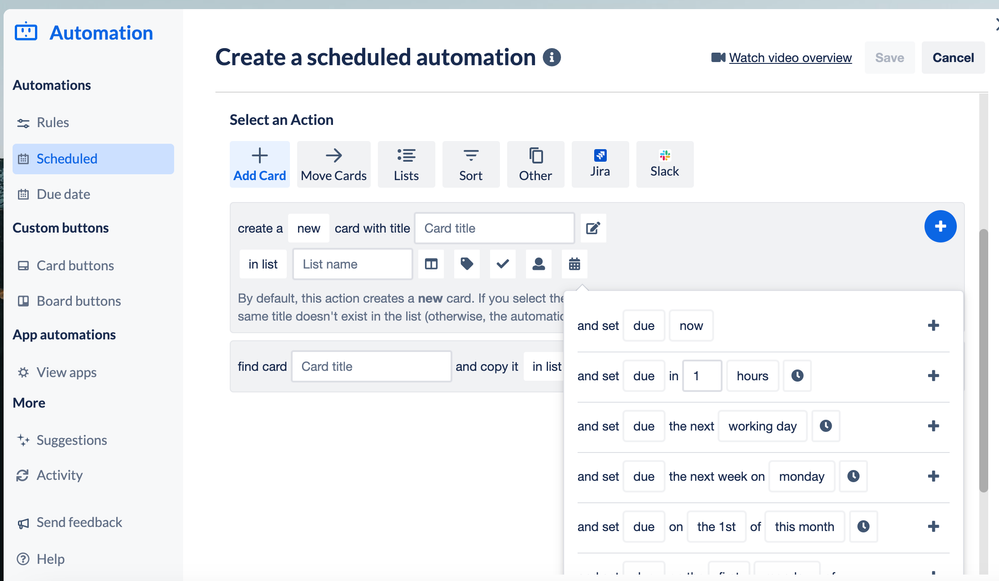Click the clock icon in working day row

[826, 426]
